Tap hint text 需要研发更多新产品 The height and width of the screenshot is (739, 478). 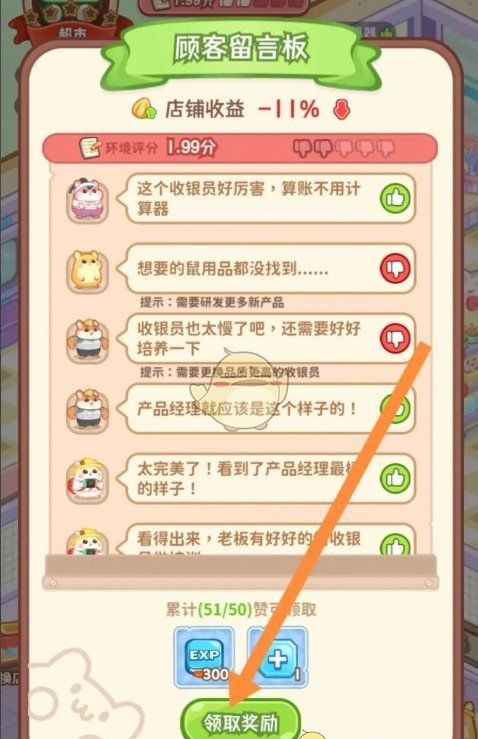pyautogui.click(x=230, y=302)
